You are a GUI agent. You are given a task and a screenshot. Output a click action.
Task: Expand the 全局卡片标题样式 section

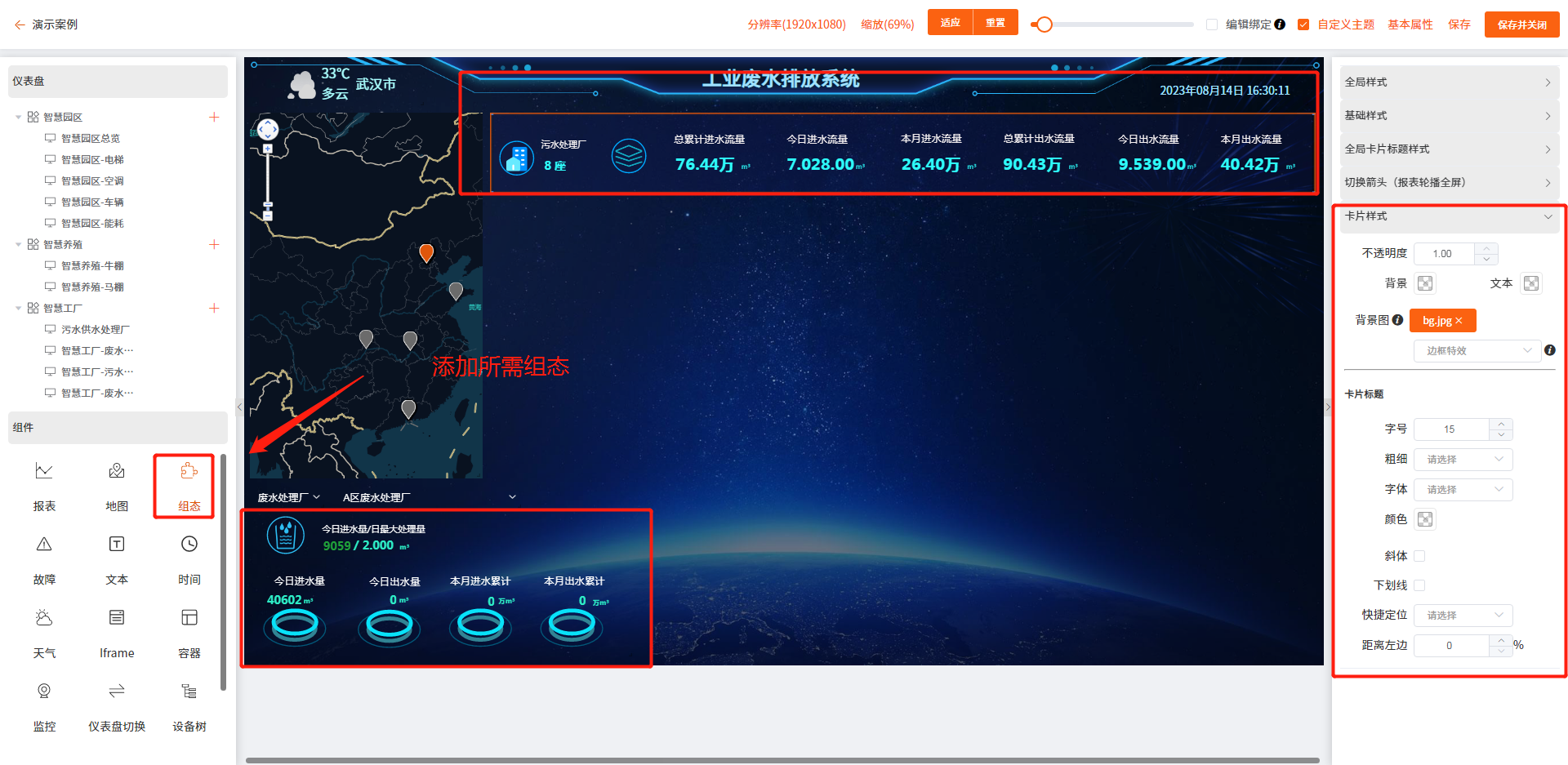1449,149
